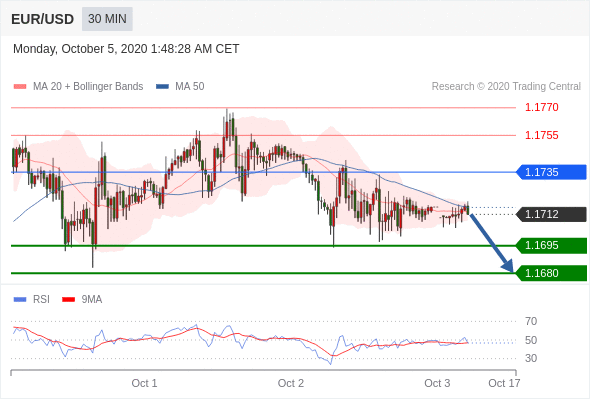
Task: Click the 30 MIN timeframe button
Action: click(107, 19)
